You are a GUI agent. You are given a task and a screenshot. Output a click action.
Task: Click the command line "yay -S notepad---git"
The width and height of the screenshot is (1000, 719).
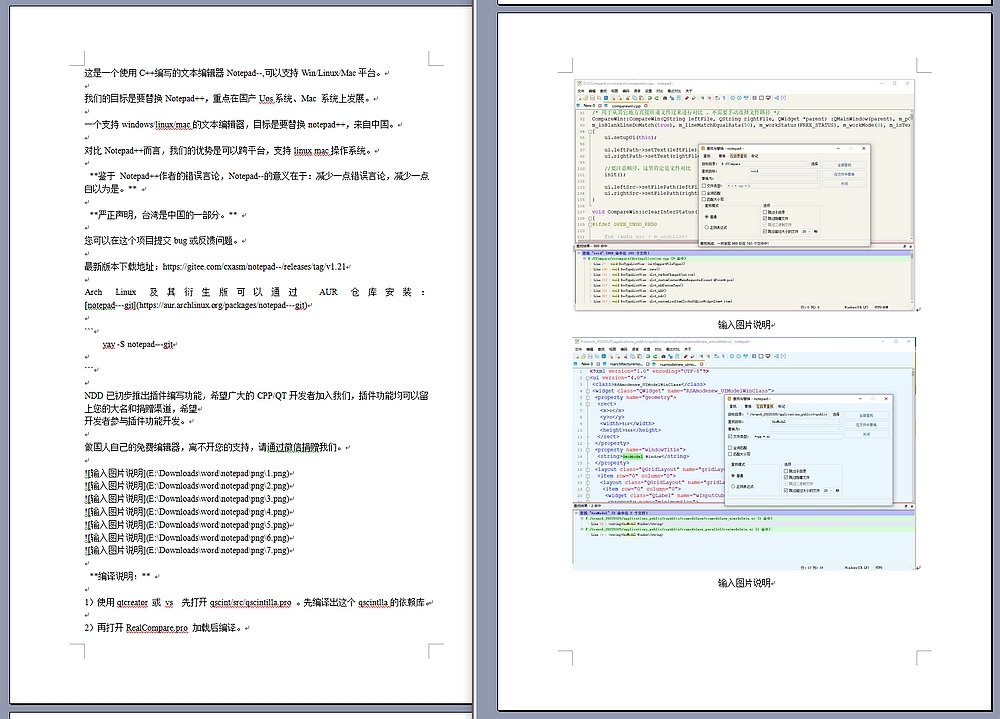pyautogui.click(x=138, y=345)
